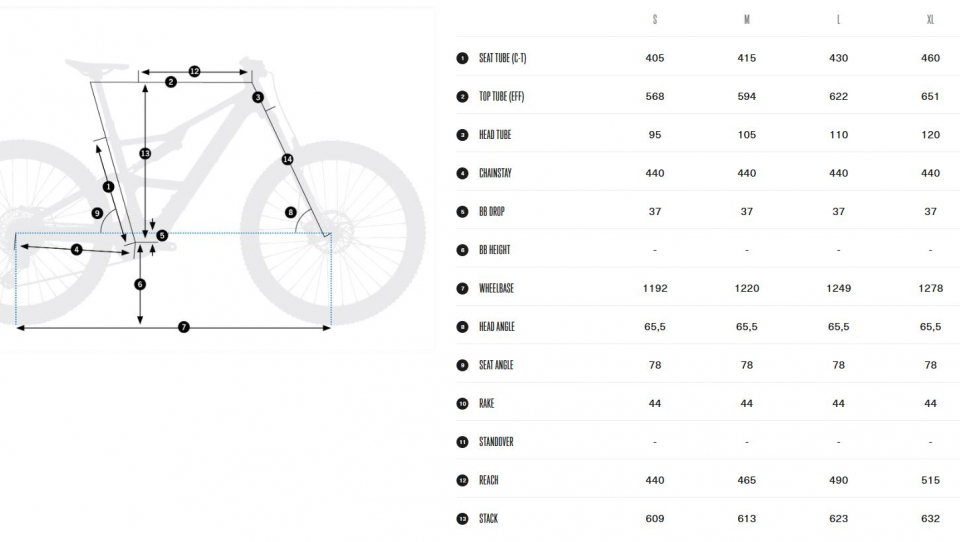The height and width of the screenshot is (542, 960).
Task: Select the number 12 reach marker in the diagram
Action: pyautogui.click(x=194, y=72)
